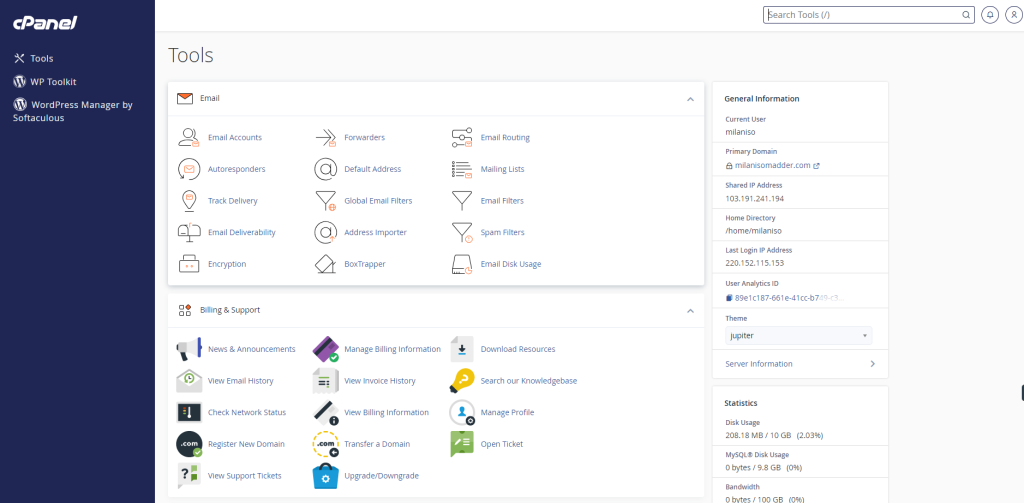Open the notifications bell icon
1024x503 pixels.
point(990,15)
